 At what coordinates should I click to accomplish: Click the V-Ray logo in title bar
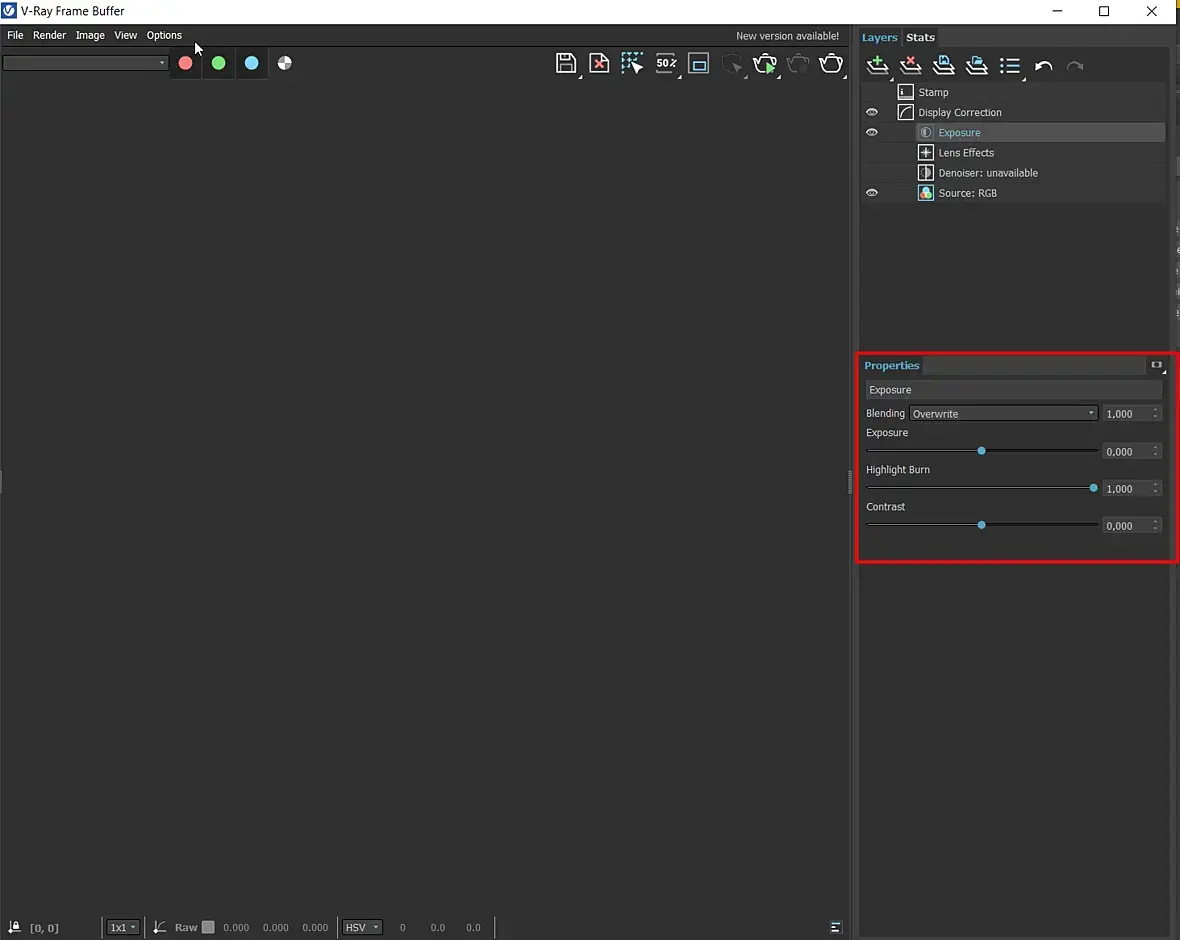(x=9, y=11)
